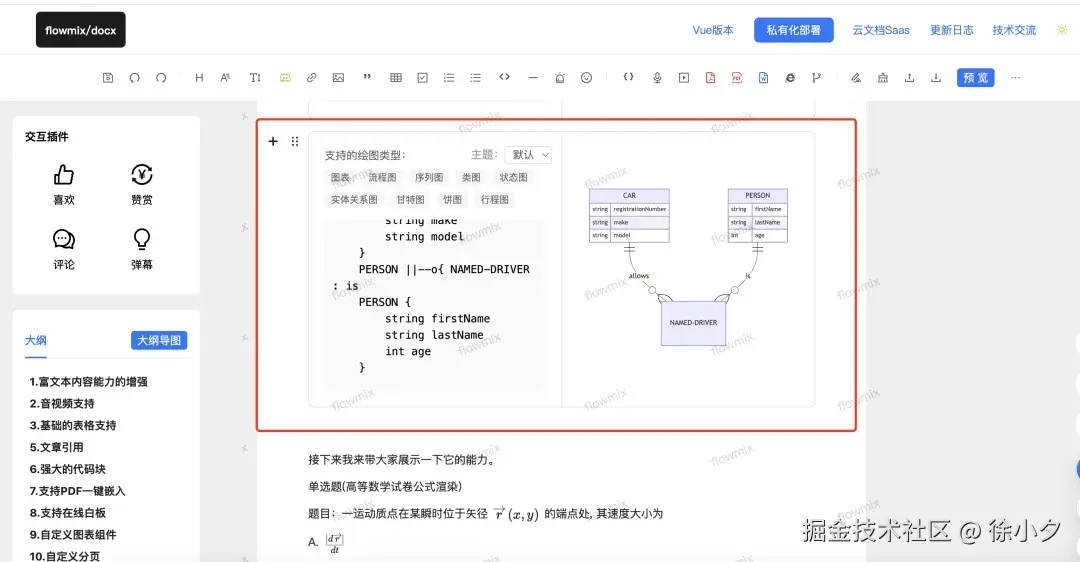The image size is (1080, 562).
Task: Go to outline item 6.强大的代码块
Action: coord(68,469)
